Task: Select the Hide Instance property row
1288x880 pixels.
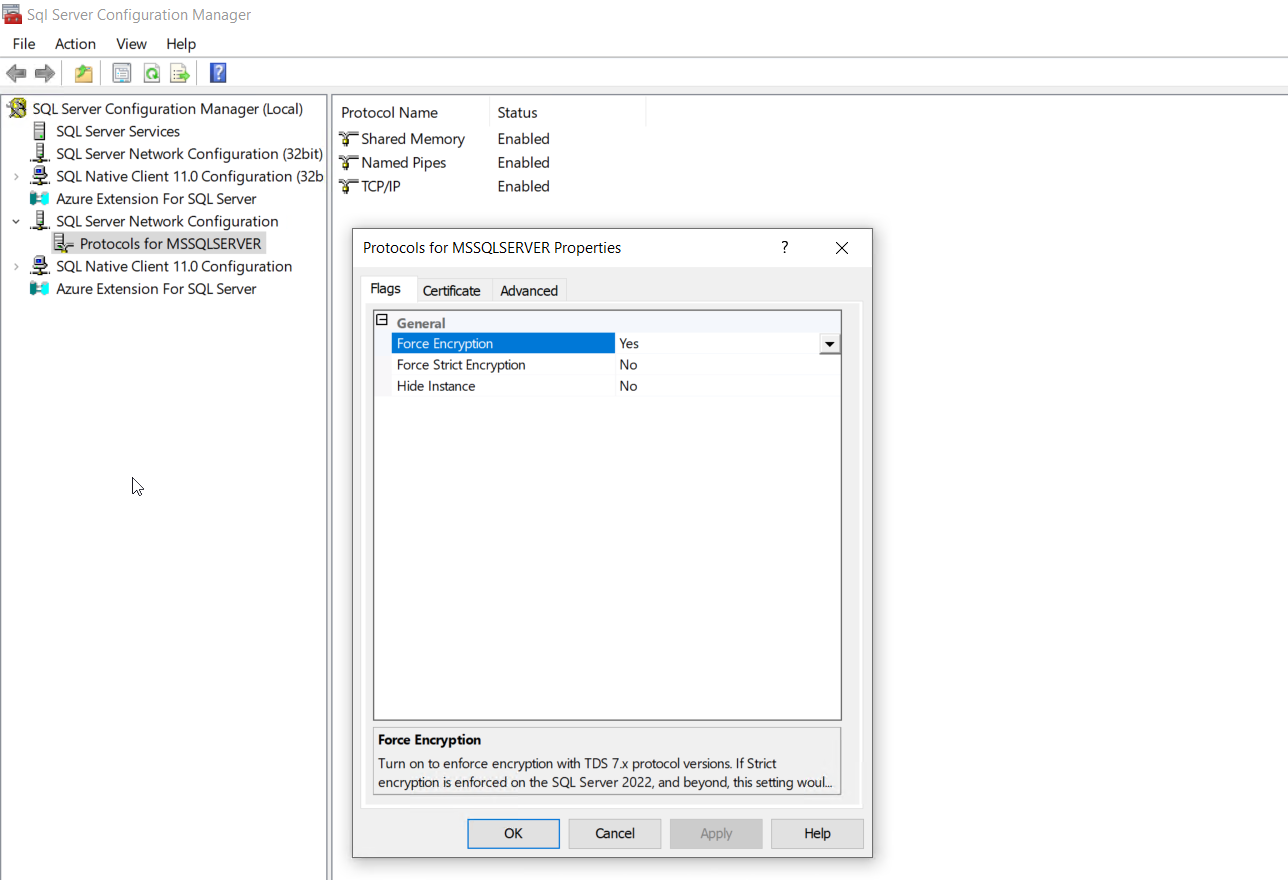Action: point(616,386)
